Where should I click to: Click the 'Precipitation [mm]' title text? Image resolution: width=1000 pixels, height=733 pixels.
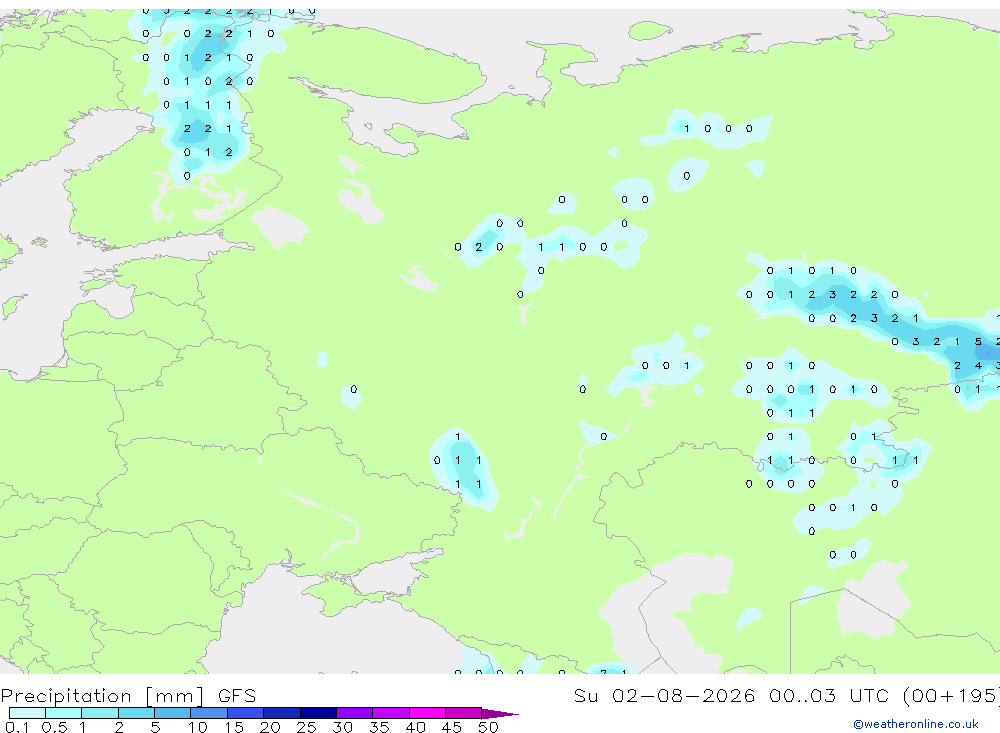[102, 695]
